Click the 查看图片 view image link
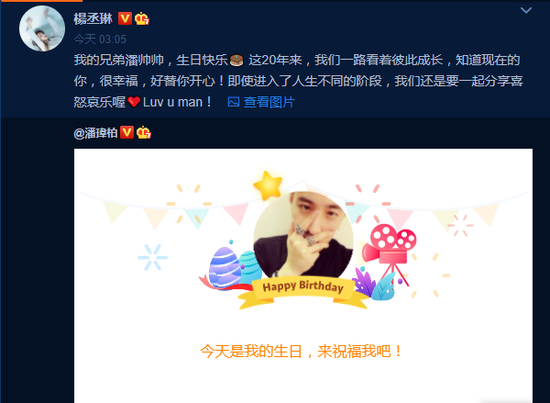The image size is (550, 403). [269, 102]
